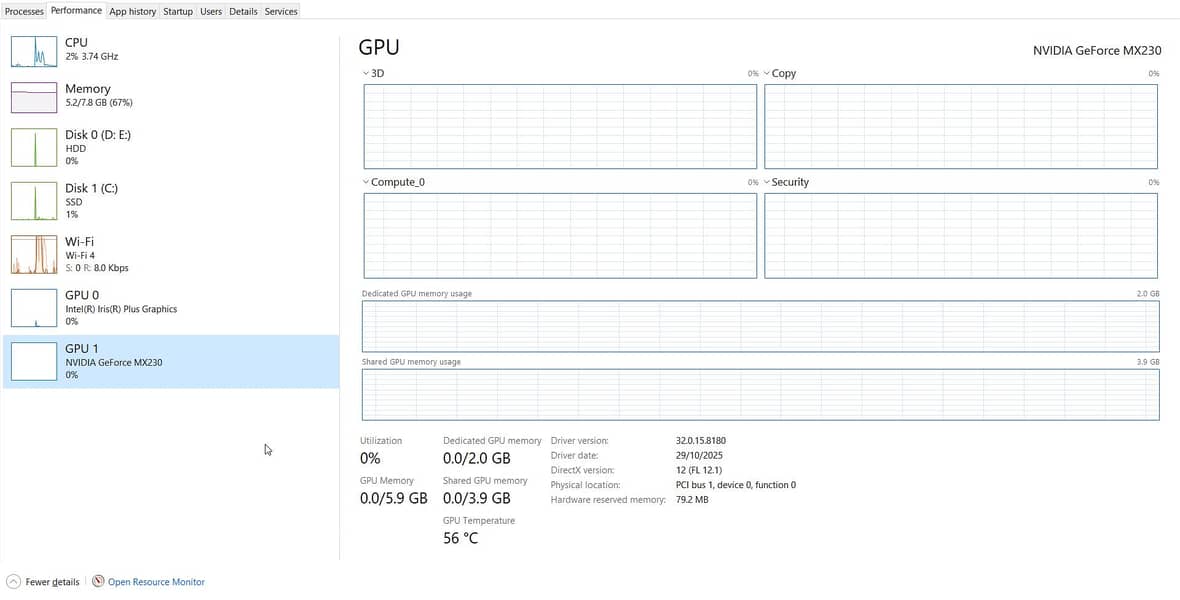Switch to the Processes tab
The width and height of the screenshot is (1180, 600).
coord(24,11)
